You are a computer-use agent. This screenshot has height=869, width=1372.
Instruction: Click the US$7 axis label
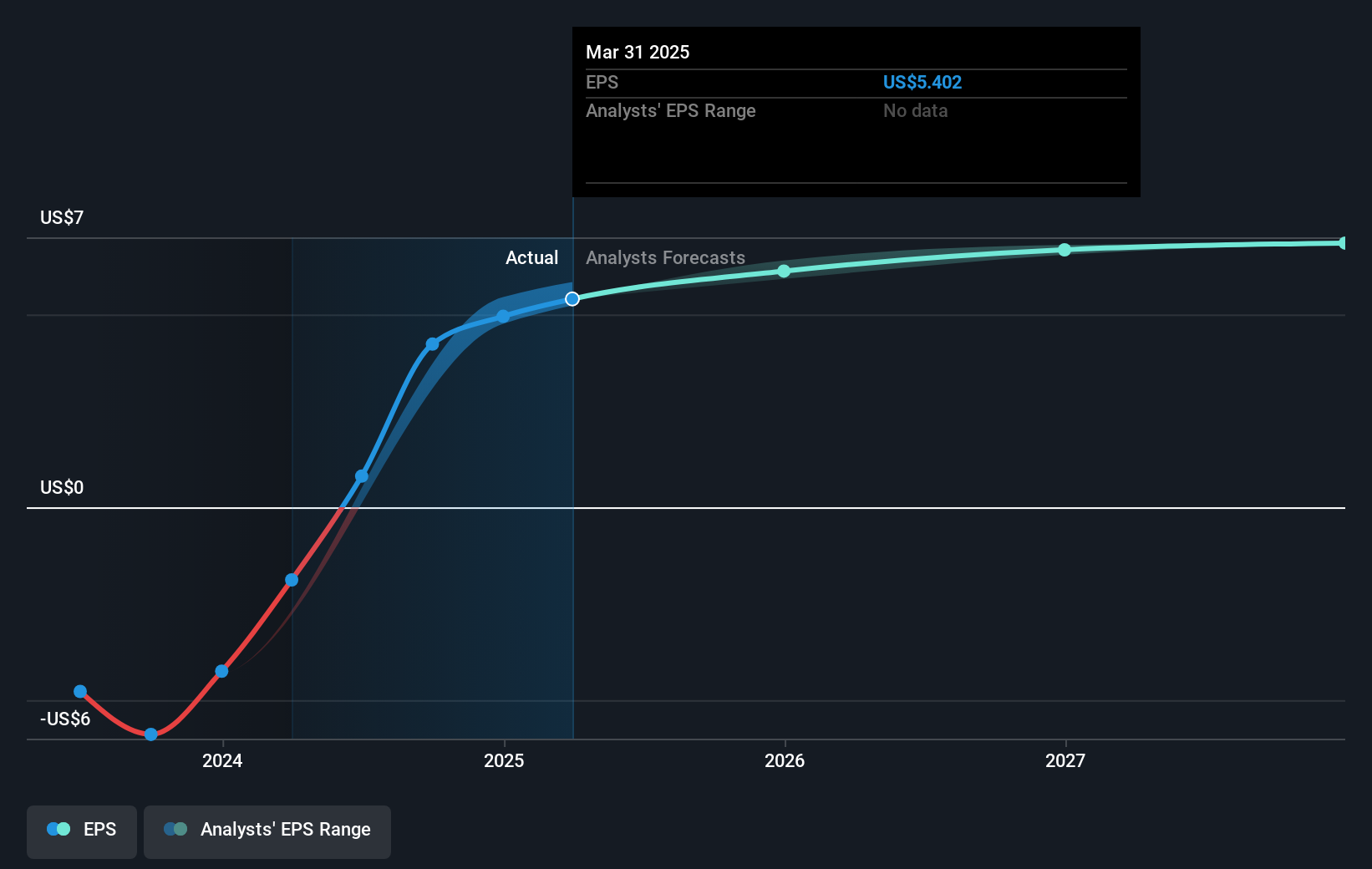point(62,217)
